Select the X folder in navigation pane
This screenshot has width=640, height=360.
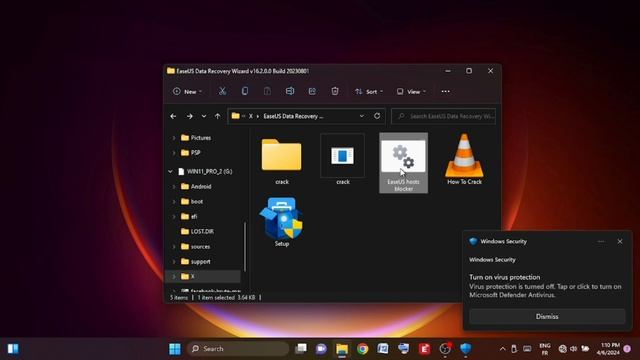pos(203,276)
